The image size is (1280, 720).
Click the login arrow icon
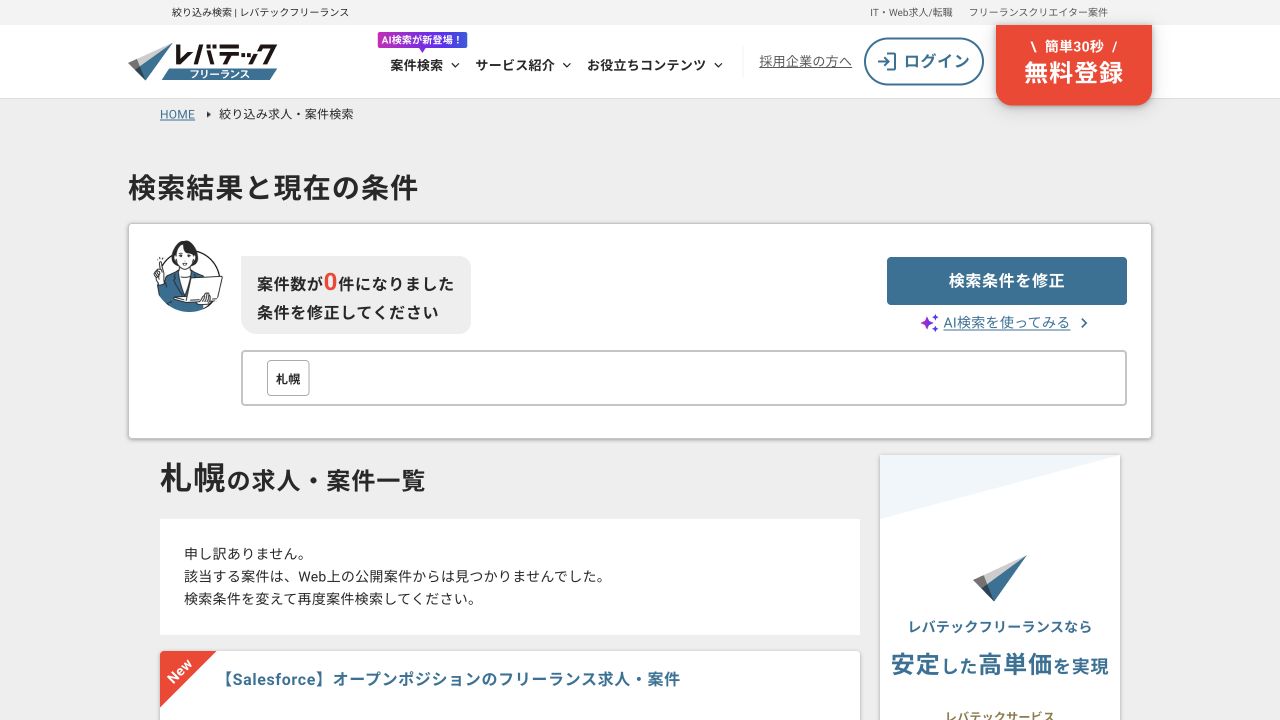click(x=887, y=61)
